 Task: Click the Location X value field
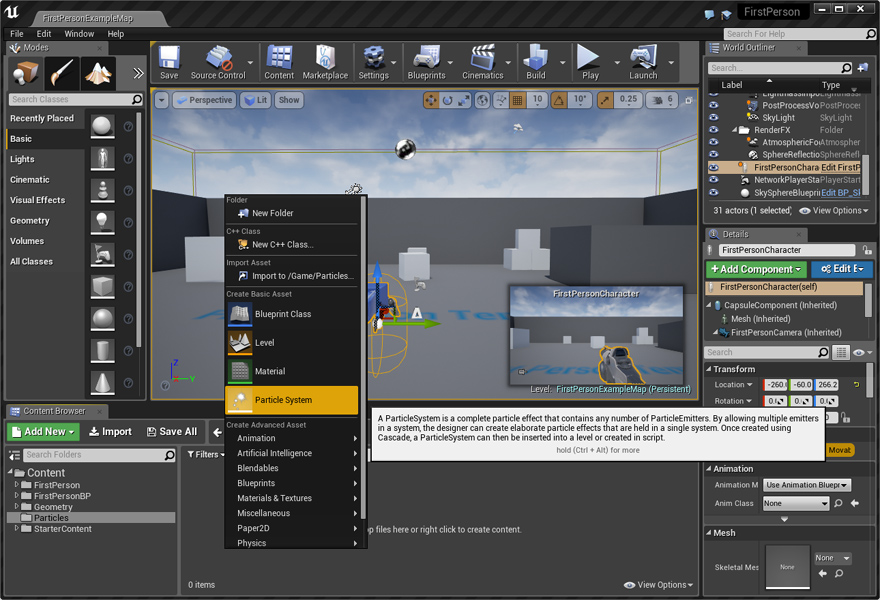(776, 385)
